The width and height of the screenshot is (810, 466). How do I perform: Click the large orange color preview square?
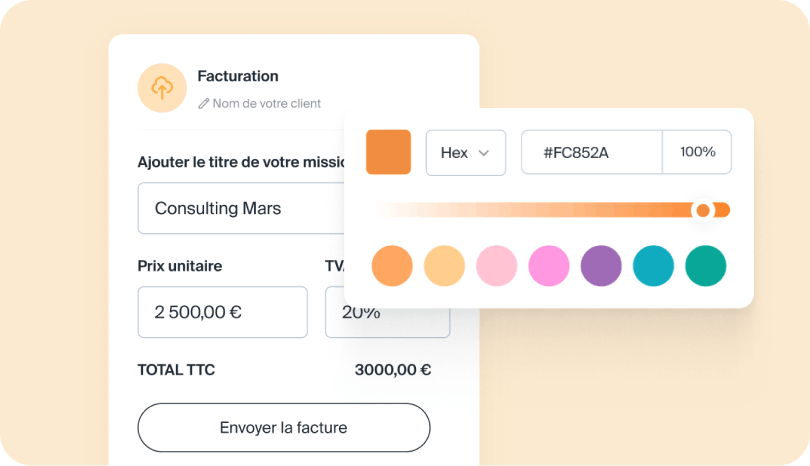click(388, 152)
